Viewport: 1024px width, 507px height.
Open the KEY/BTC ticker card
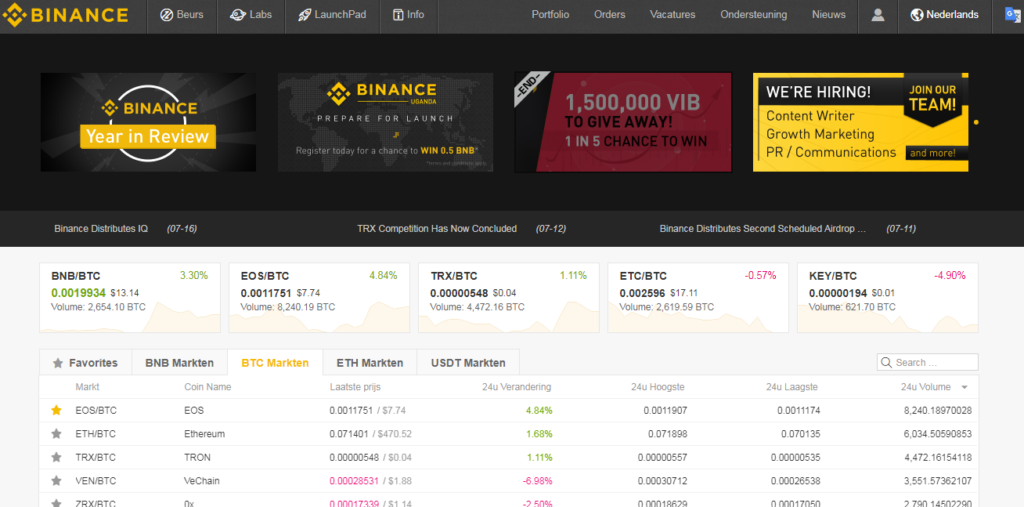coord(888,297)
